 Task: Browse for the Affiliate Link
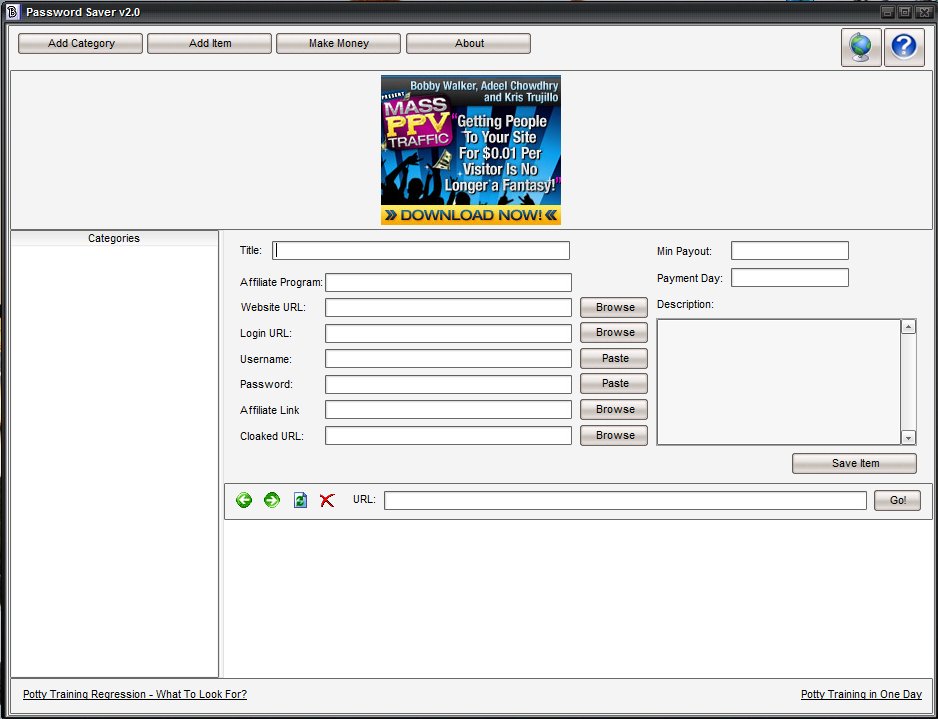pyautogui.click(x=614, y=410)
